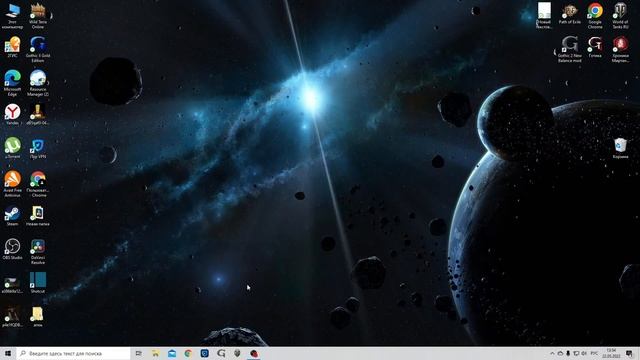Select the Resource Manager desktop icon
The width and height of the screenshot is (640, 360).
click(38, 83)
